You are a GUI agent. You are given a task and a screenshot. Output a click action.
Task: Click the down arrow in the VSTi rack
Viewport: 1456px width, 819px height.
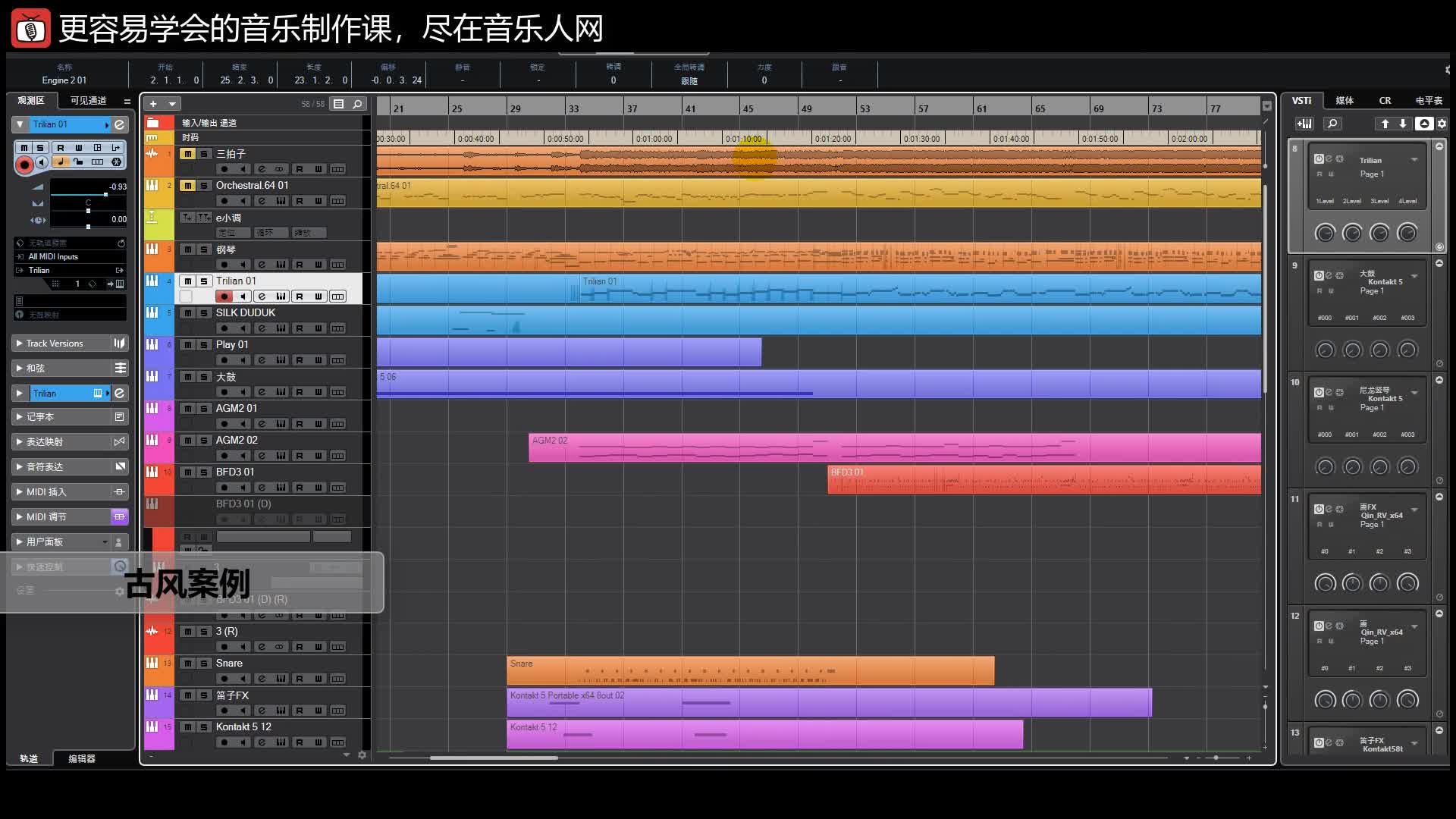coord(1403,124)
